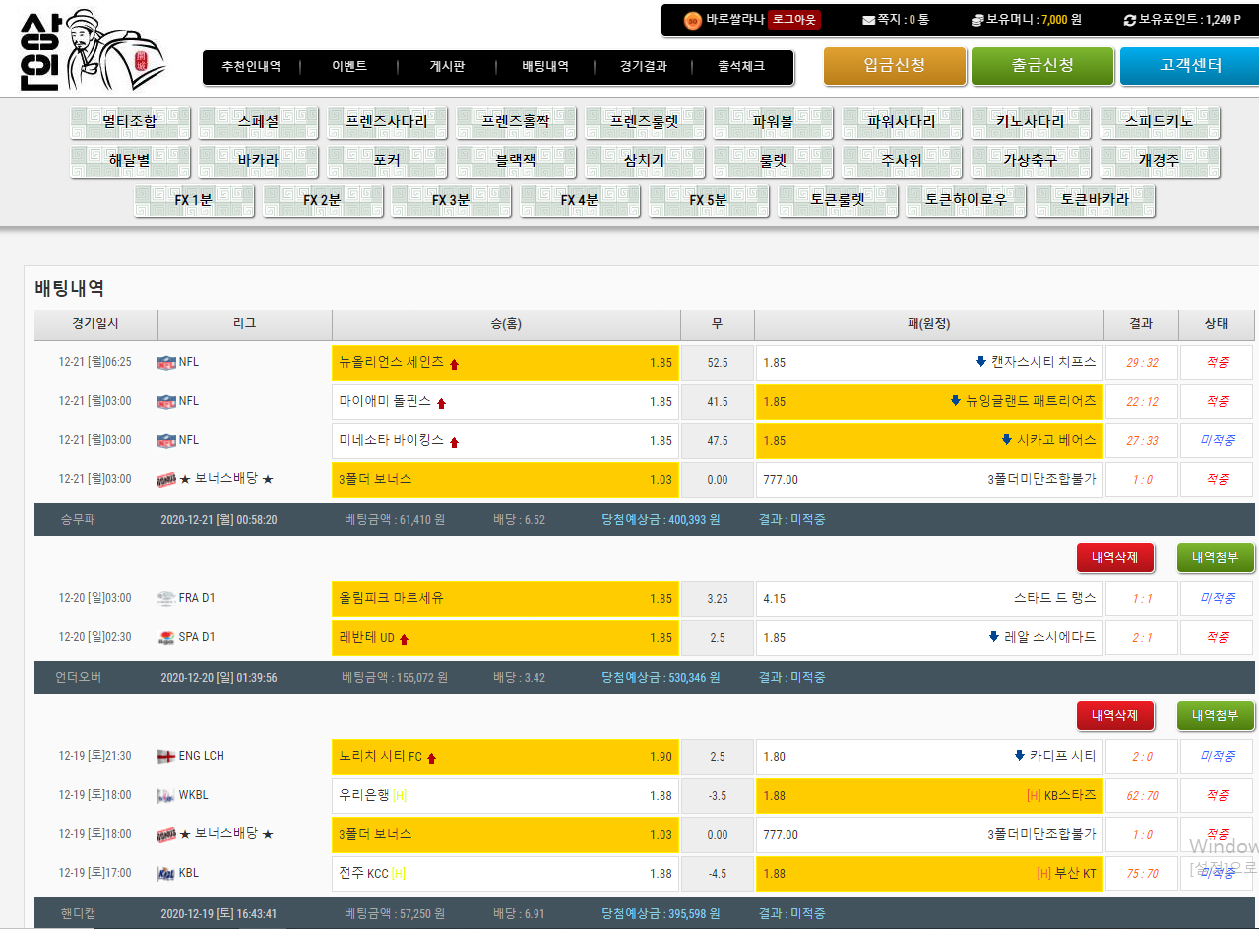Go to the 경기결과 menu item
Image resolution: width=1259 pixels, height=929 pixels.
643,67
